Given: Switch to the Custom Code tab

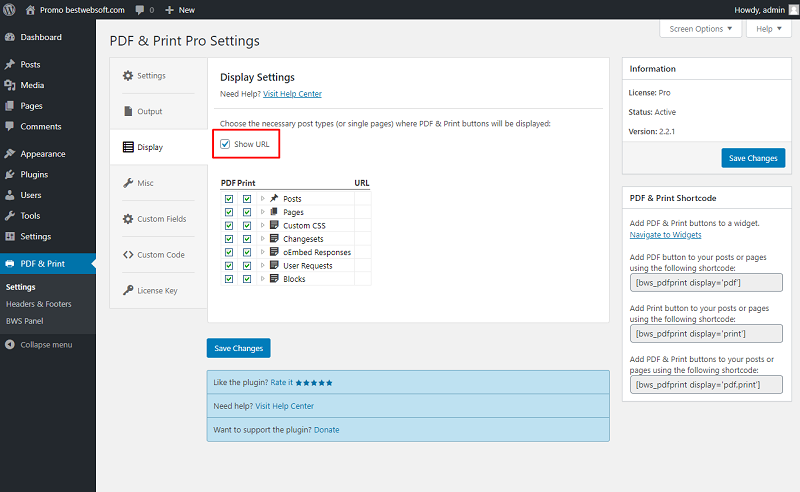Looking at the screenshot, I should tap(159, 255).
